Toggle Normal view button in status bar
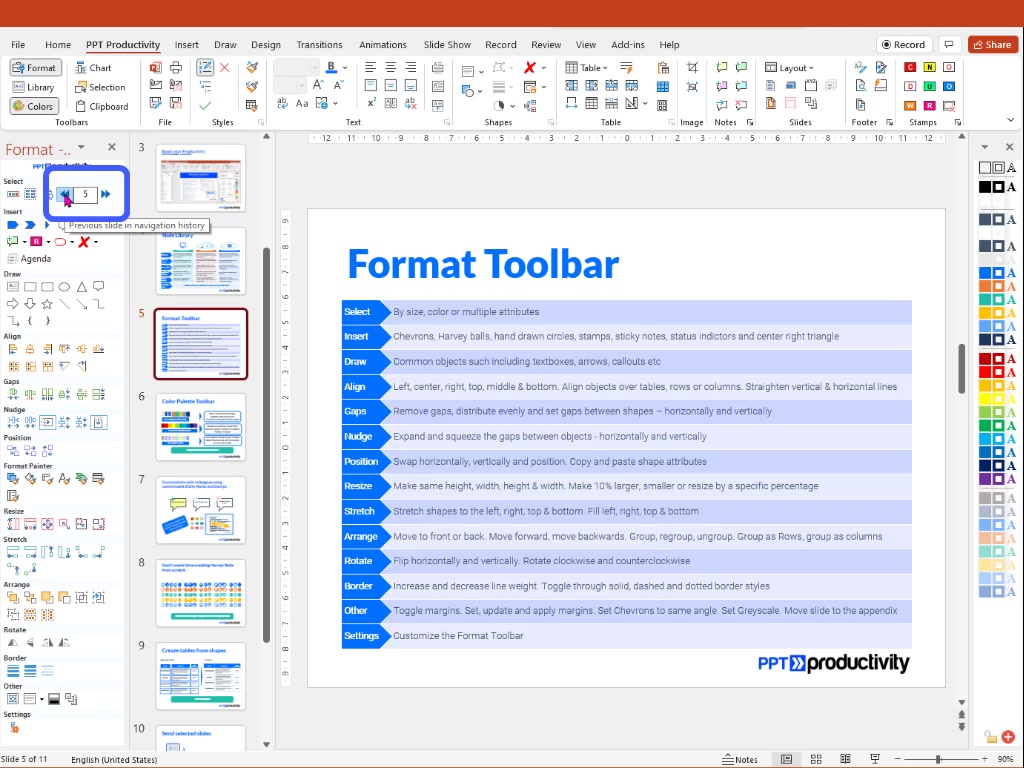1024x768 pixels. 787,759
